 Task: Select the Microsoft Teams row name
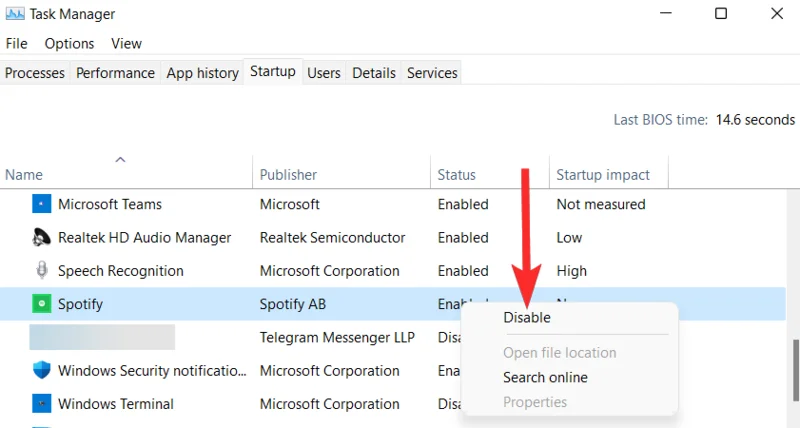click(x=110, y=204)
